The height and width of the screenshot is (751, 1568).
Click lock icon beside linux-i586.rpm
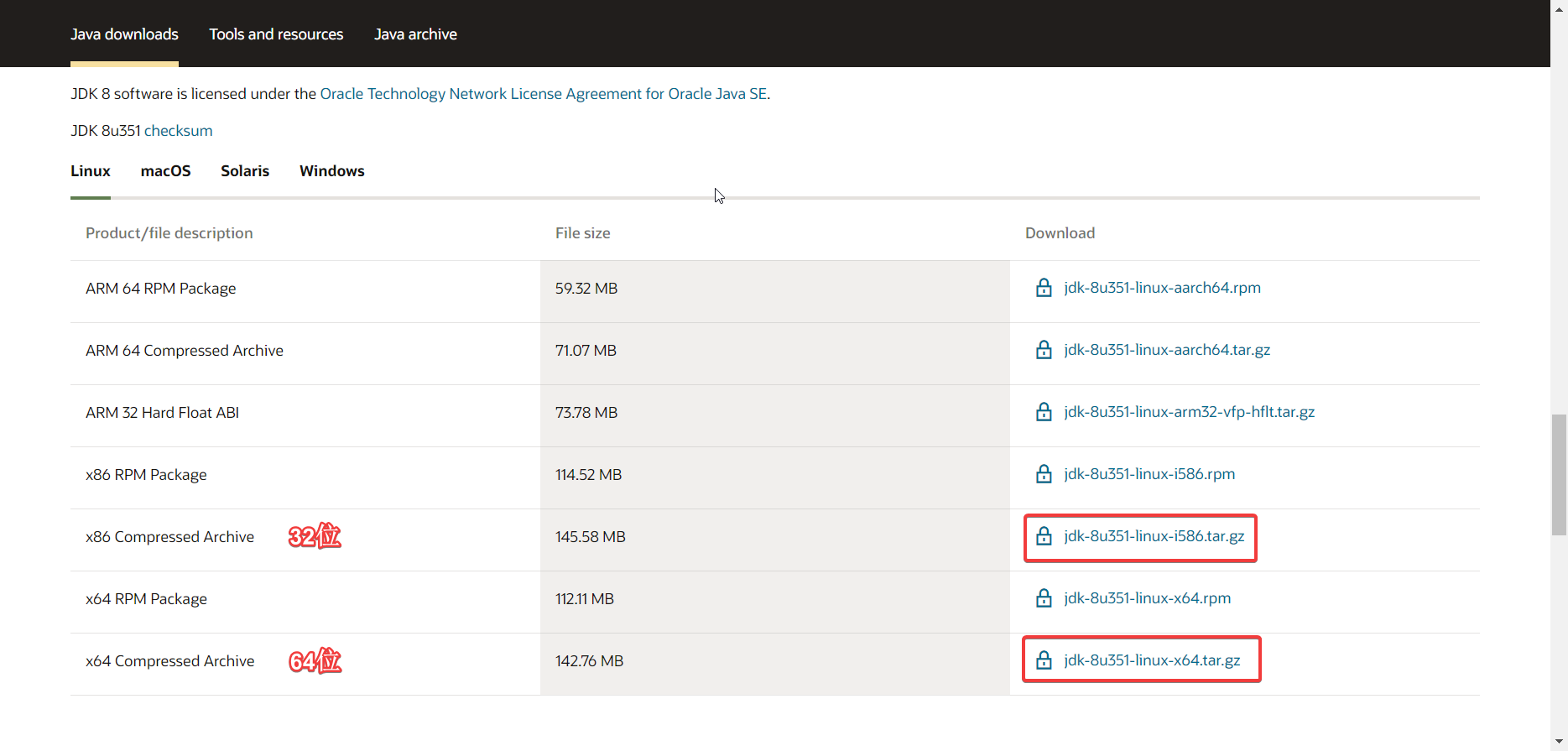tap(1044, 474)
